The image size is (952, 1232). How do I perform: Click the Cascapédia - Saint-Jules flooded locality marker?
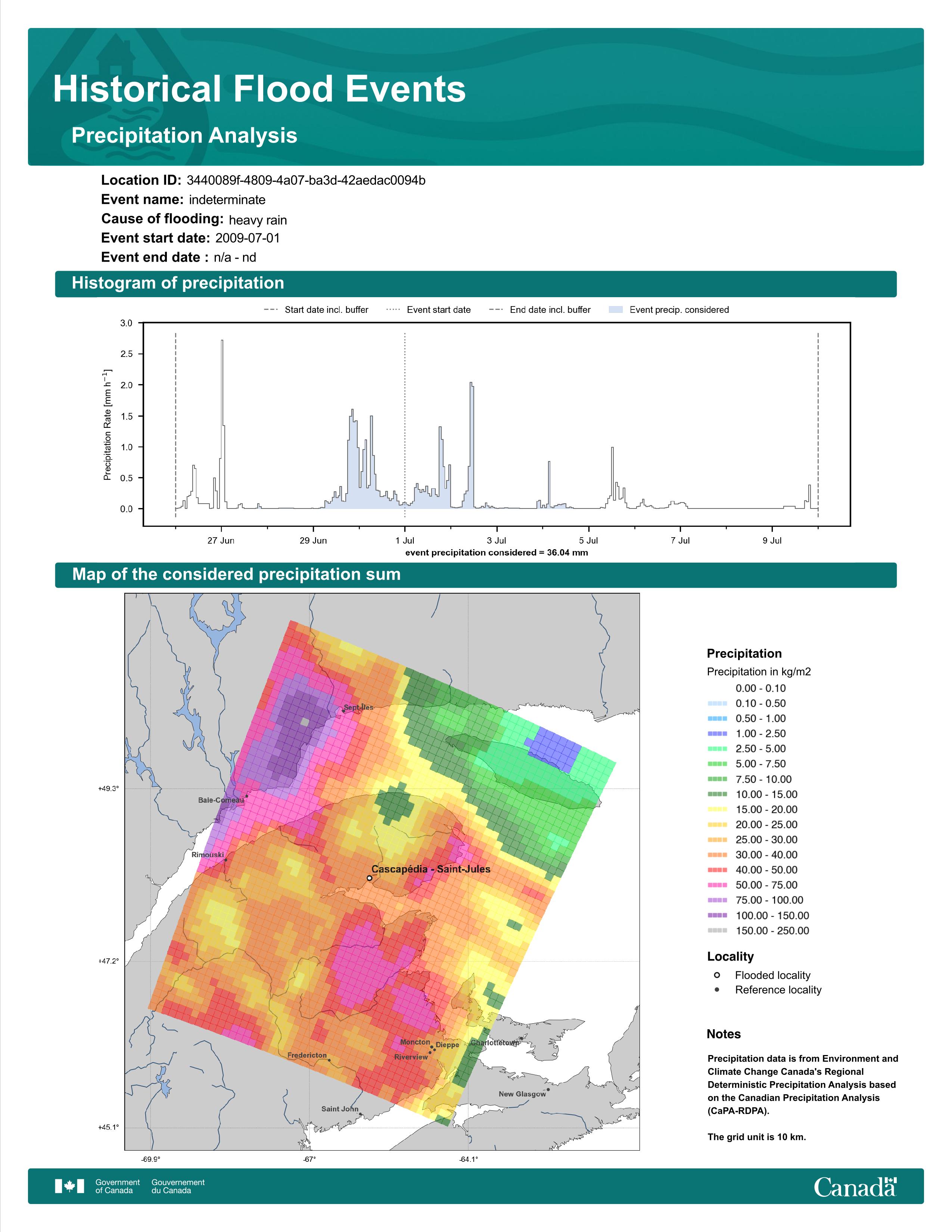pos(369,878)
